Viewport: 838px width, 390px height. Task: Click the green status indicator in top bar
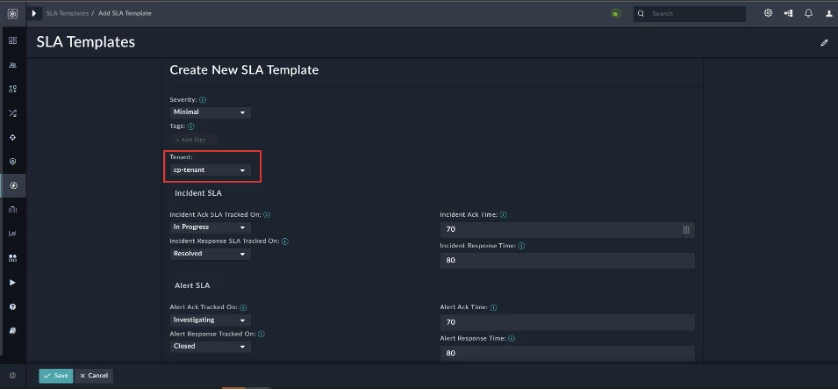pyautogui.click(x=616, y=14)
